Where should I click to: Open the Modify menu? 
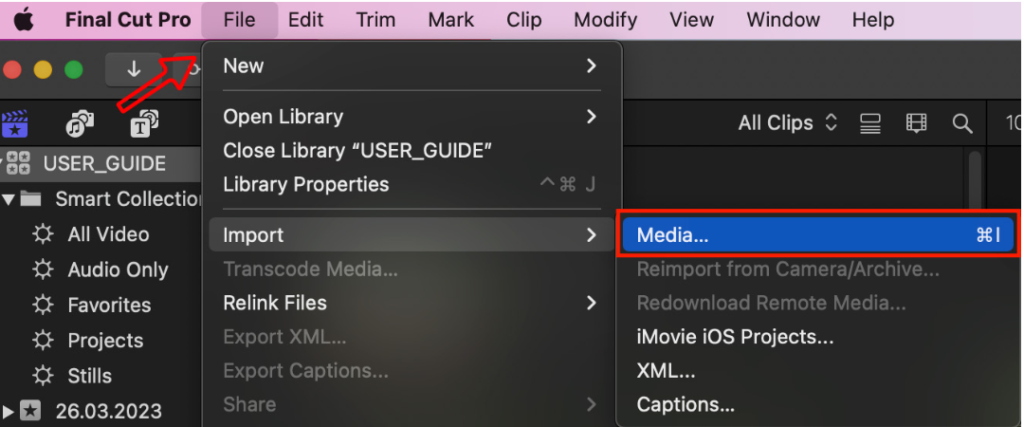pyautogui.click(x=605, y=20)
